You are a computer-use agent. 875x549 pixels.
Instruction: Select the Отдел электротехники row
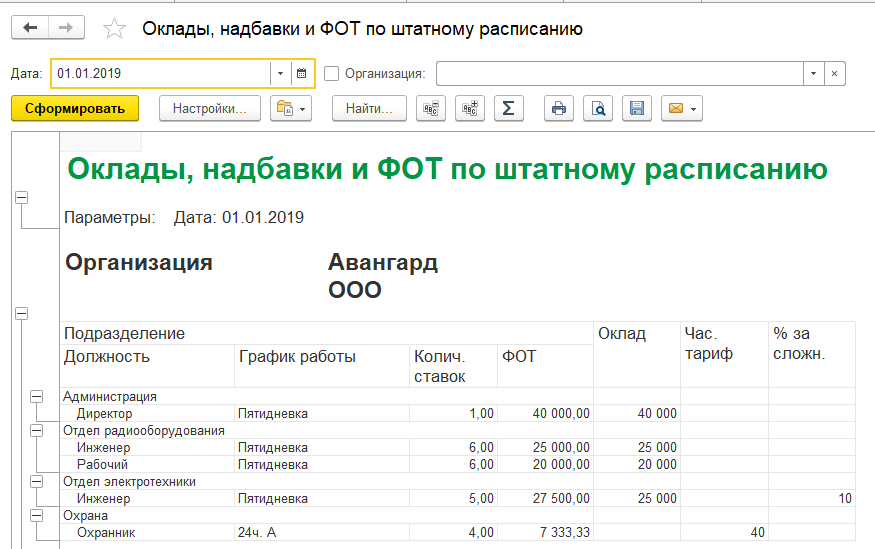(x=326, y=481)
